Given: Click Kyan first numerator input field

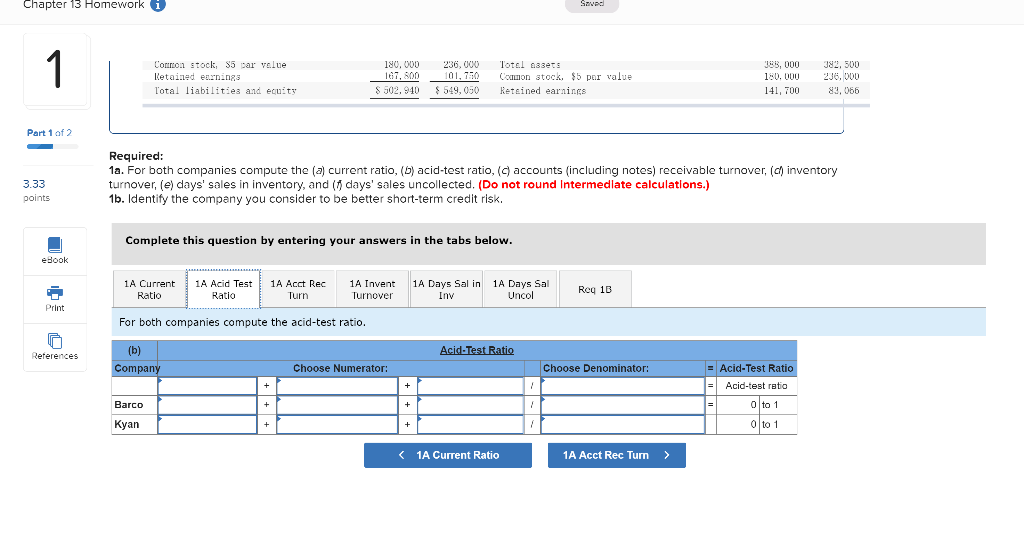Looking at the screenshot, I should (207, 424).
